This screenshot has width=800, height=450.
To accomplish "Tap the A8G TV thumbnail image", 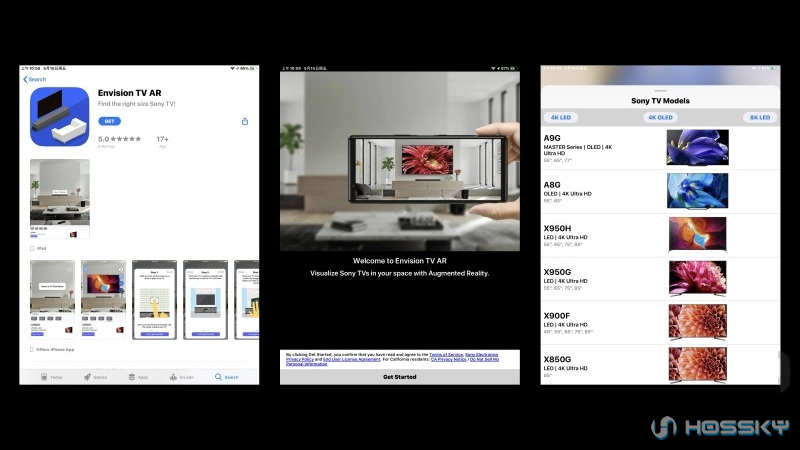I will pos(697,191).
